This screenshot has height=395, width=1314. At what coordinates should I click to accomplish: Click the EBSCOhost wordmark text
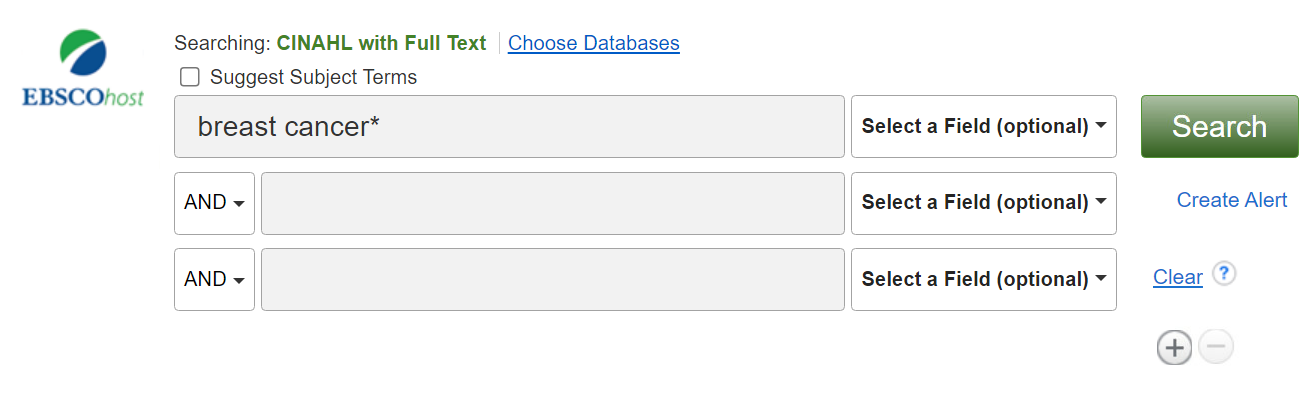coord(83,97)
